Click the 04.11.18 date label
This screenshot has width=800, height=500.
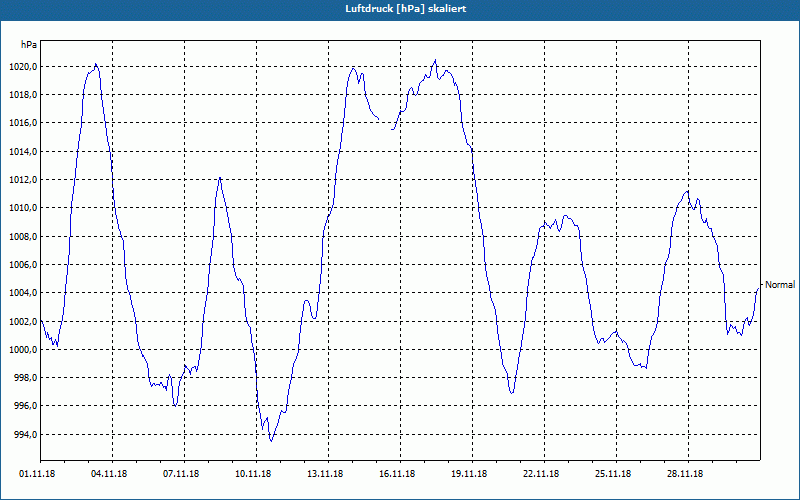point(109,474)
